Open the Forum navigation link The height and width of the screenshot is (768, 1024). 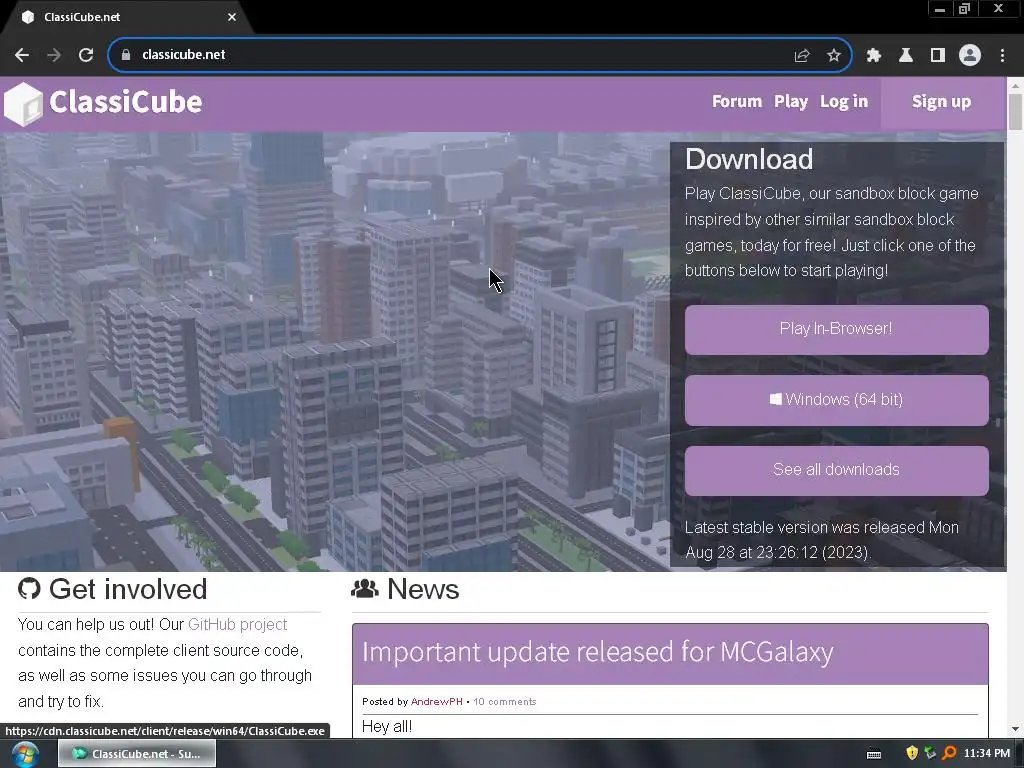point(737,101)
